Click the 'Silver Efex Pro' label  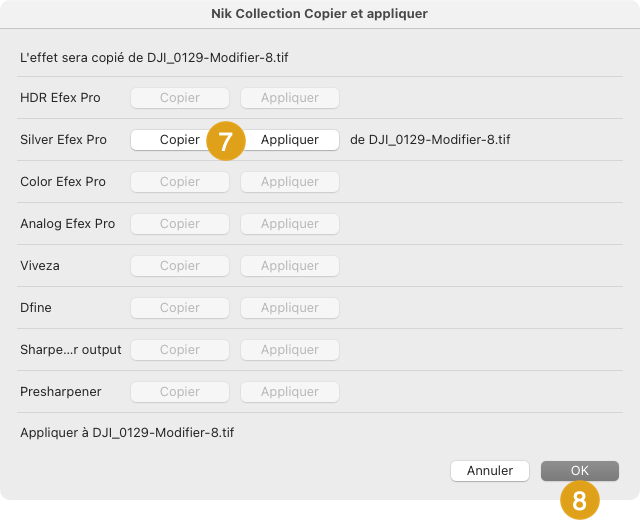coord(63,140)
